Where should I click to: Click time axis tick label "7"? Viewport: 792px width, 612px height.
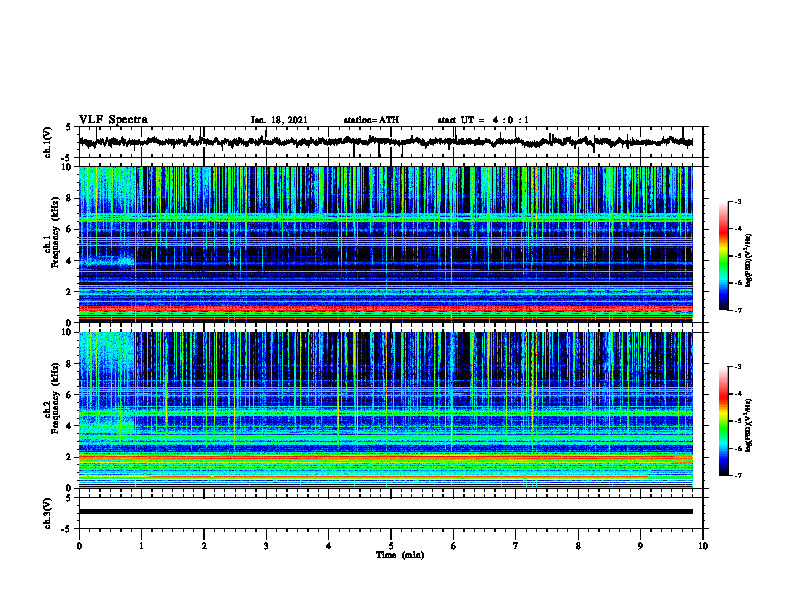tap(516, 546)
